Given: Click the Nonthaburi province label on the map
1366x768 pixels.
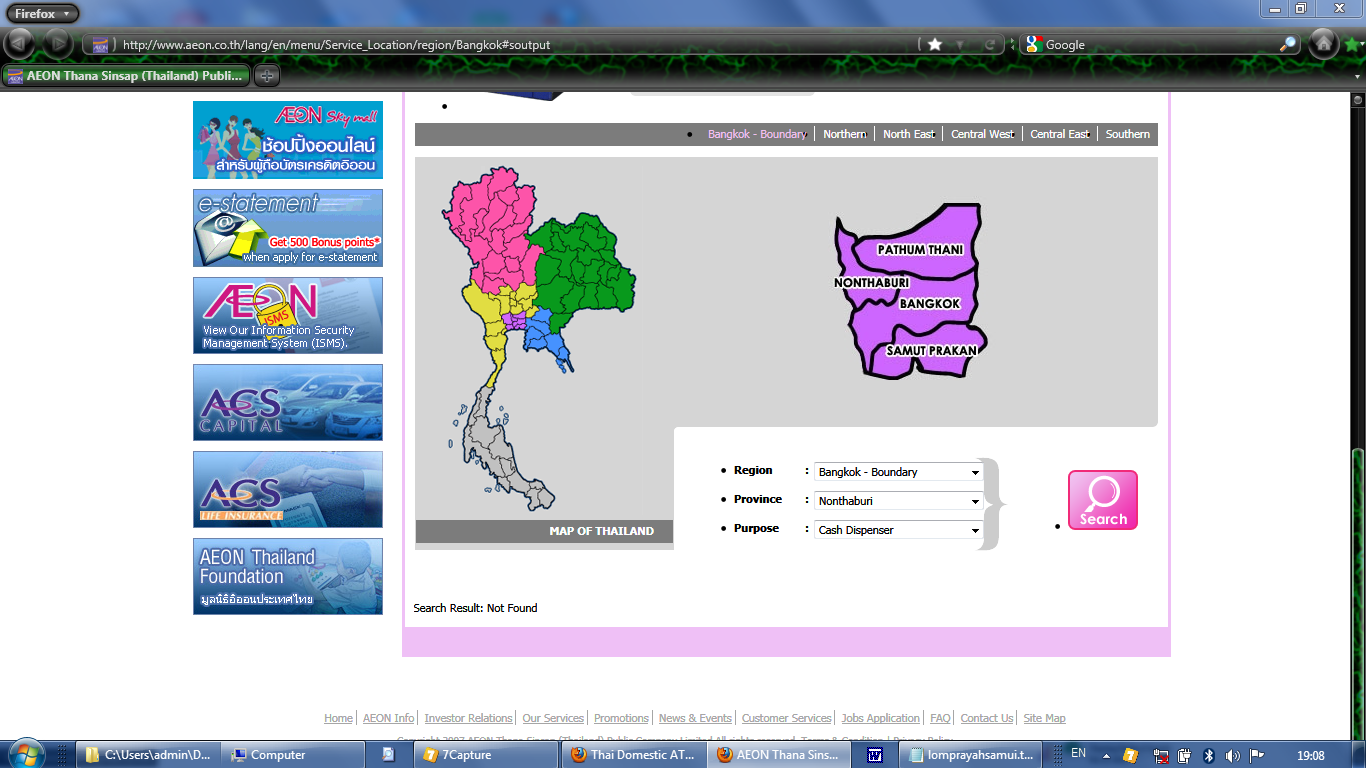Looking at the screenshot, I should (x=872, y=283).
